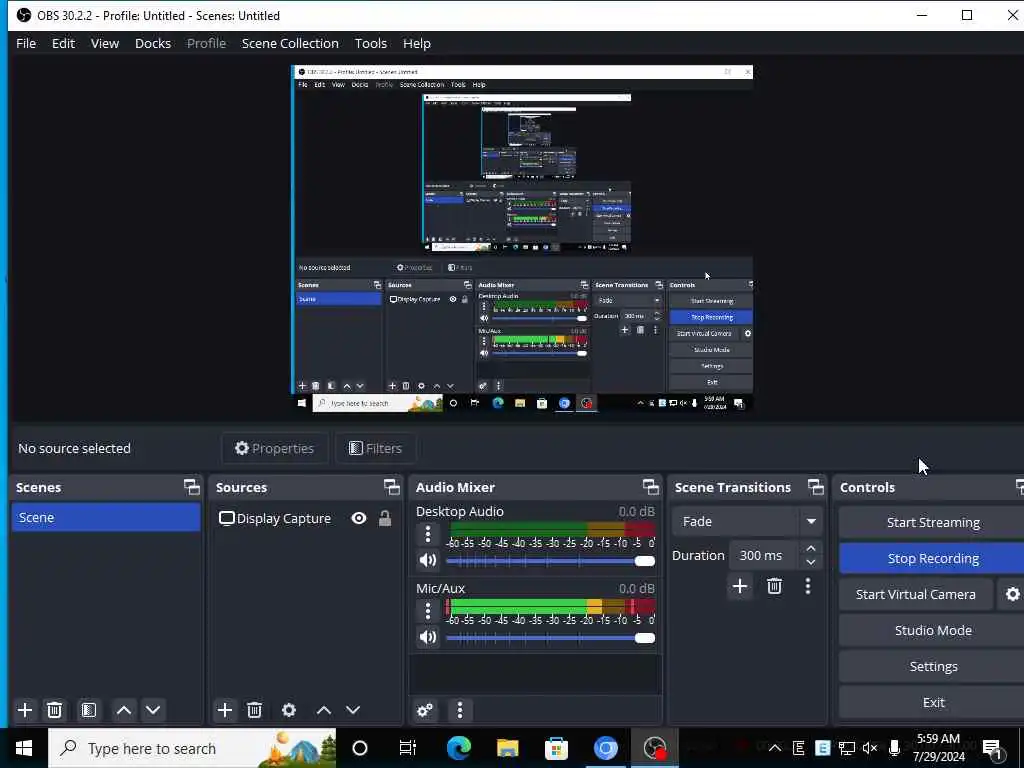Move source down with arrow icon
This screenshot has height=768, width=1024.
353,710
